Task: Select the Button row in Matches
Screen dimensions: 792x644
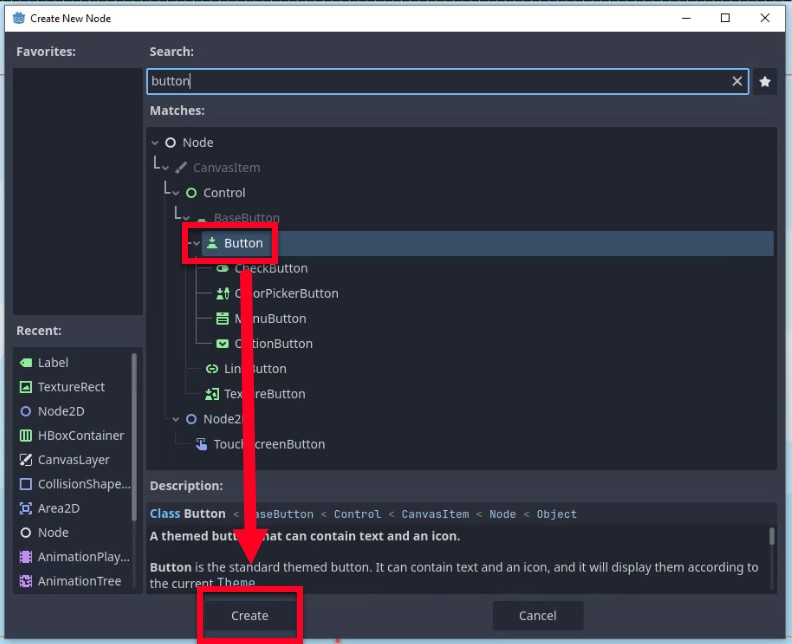Action: pyautogui.click(x=487, y=243)
